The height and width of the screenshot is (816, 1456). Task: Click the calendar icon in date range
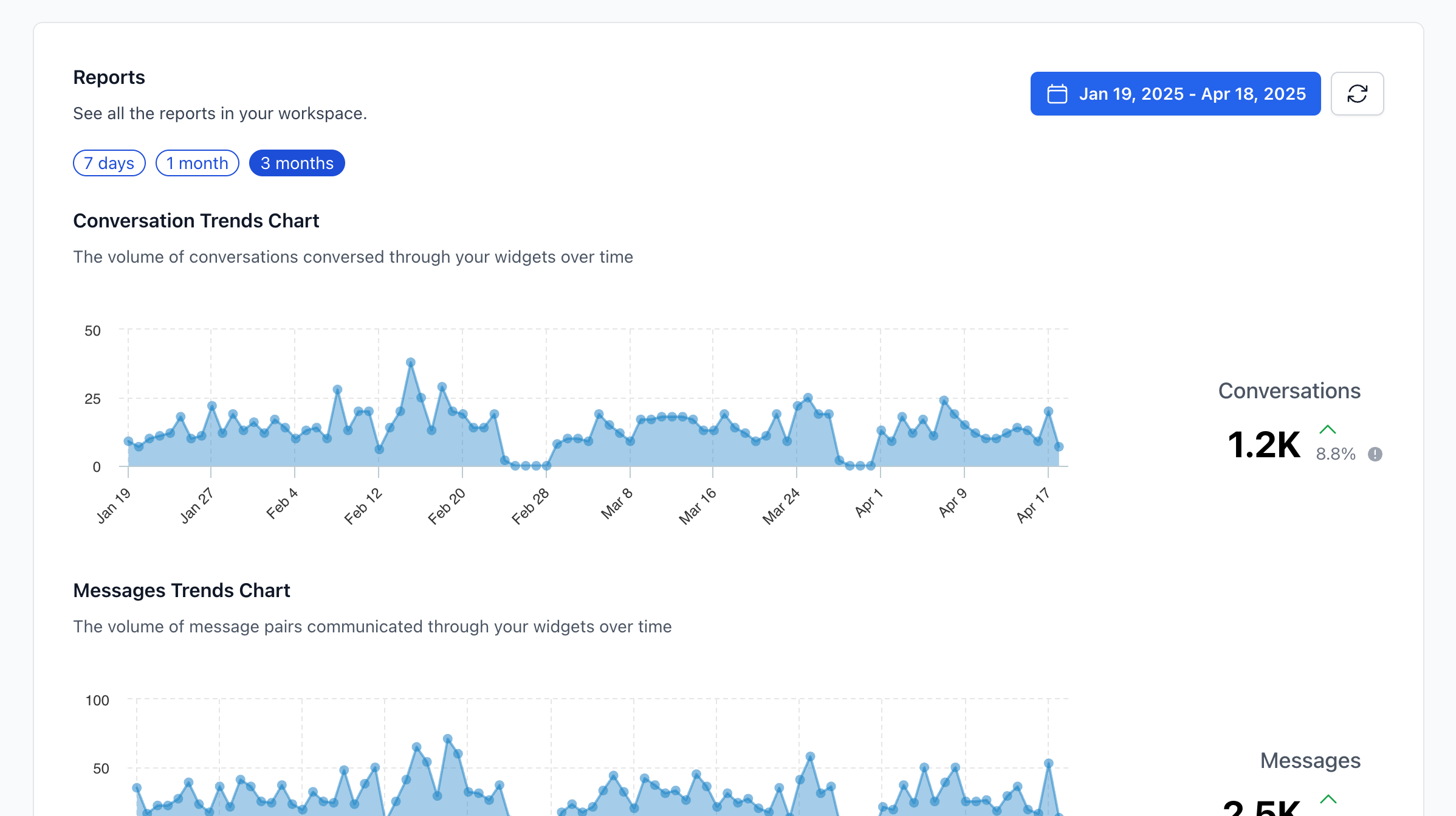pos(1057,94)
